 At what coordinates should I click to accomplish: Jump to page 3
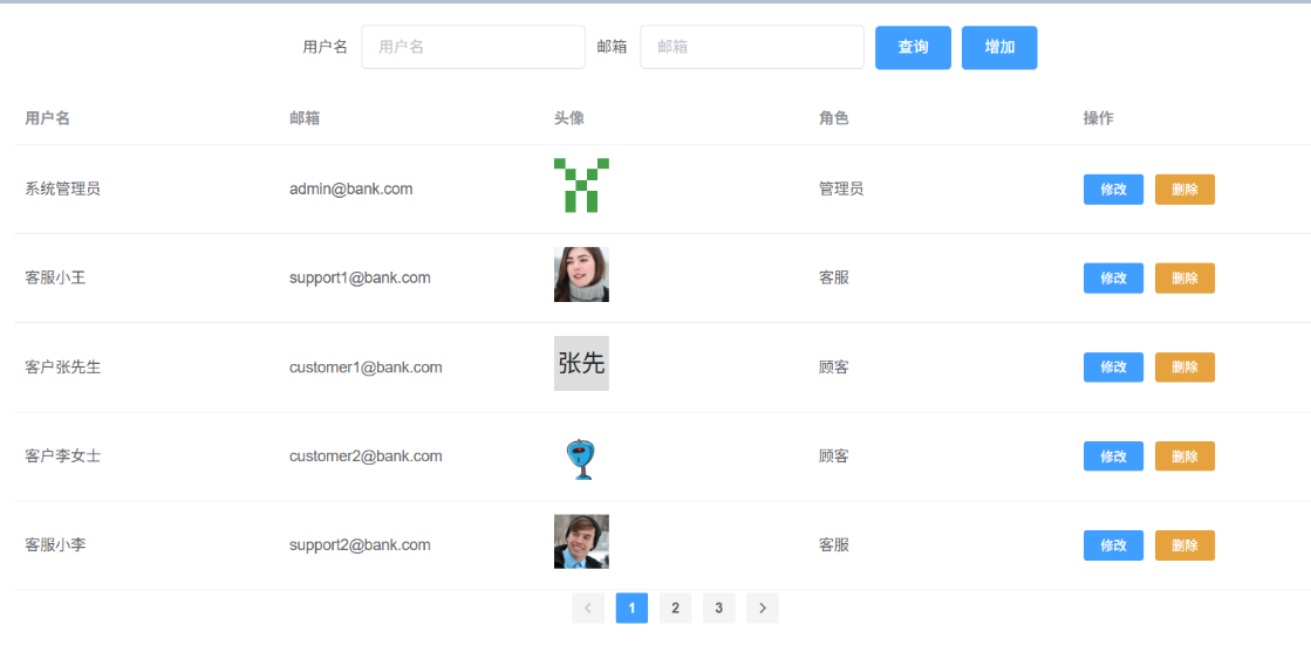[x=718, y=608]
